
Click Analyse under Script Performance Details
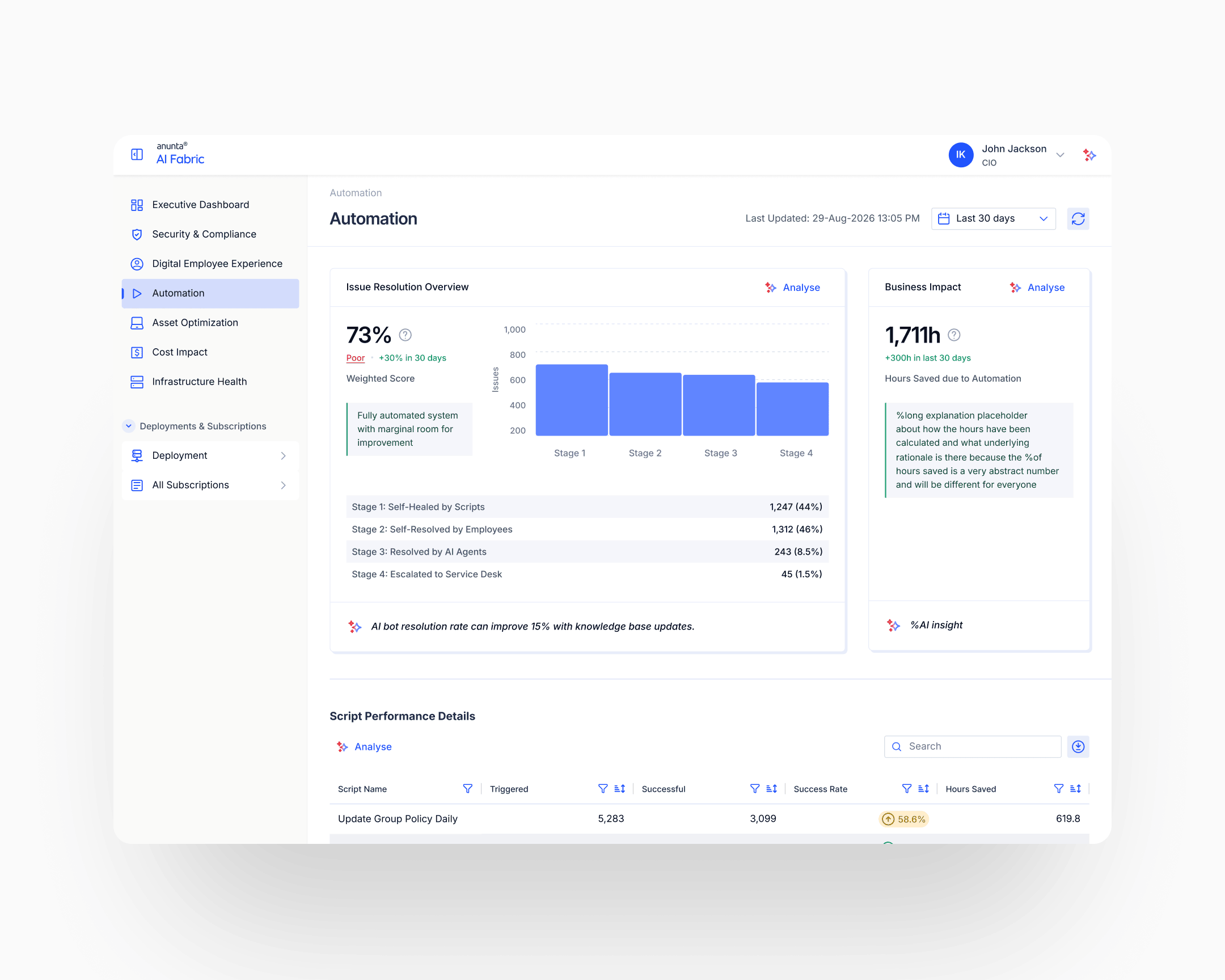(x=372, y=746)
